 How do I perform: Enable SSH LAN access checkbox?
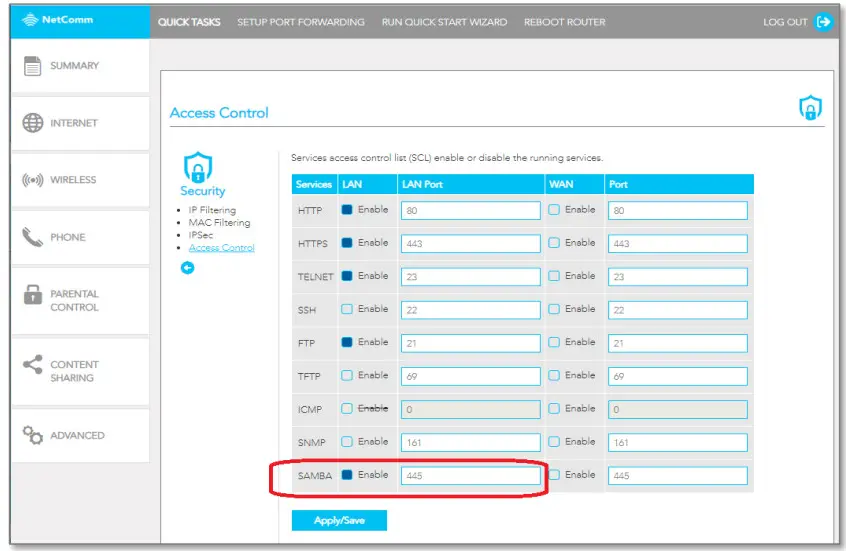click(347, 309)
